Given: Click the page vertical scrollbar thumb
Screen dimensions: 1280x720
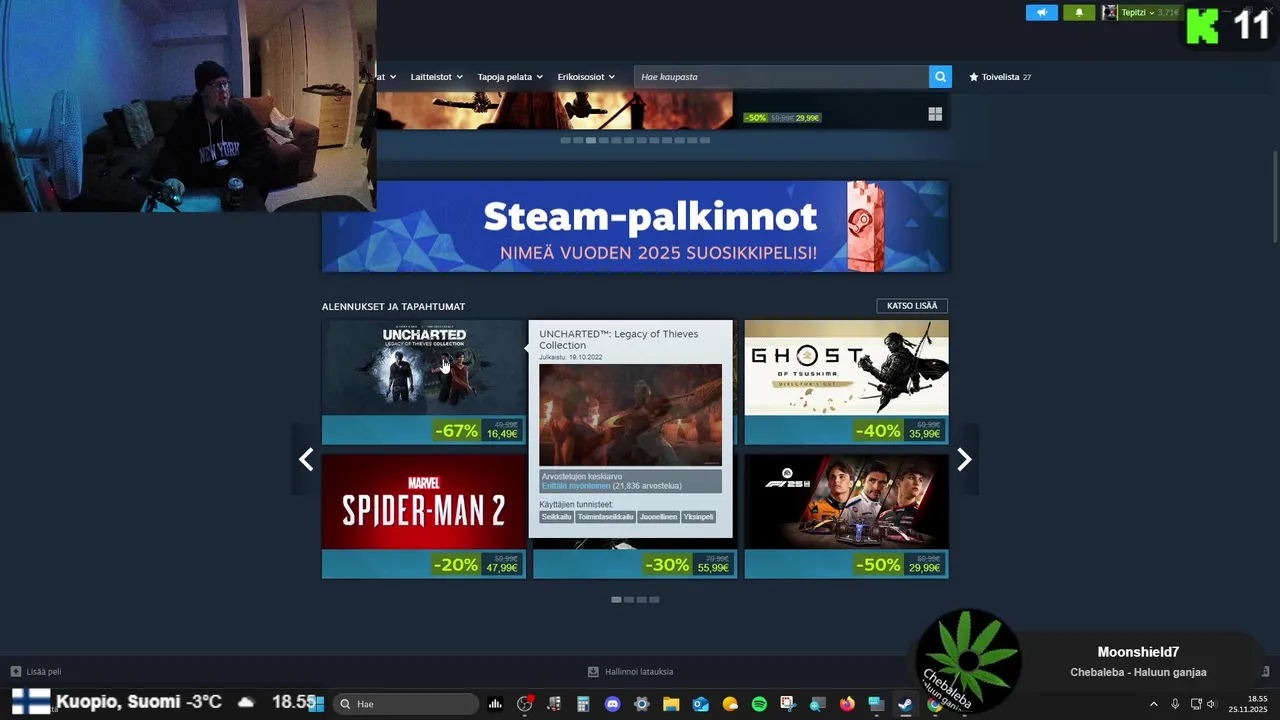Looking at the screenshot, I should (1274, 195).
